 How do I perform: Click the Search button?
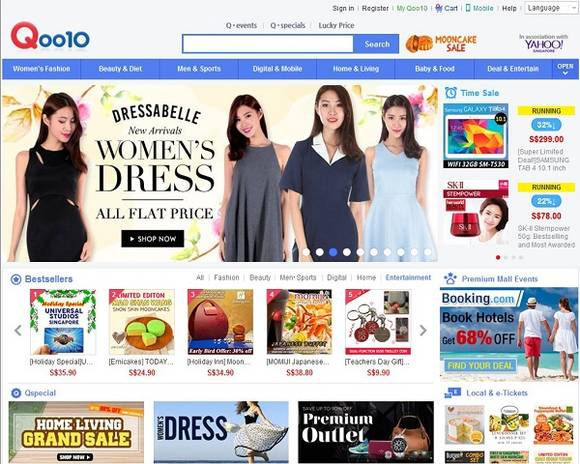click(x=377, y=44)
